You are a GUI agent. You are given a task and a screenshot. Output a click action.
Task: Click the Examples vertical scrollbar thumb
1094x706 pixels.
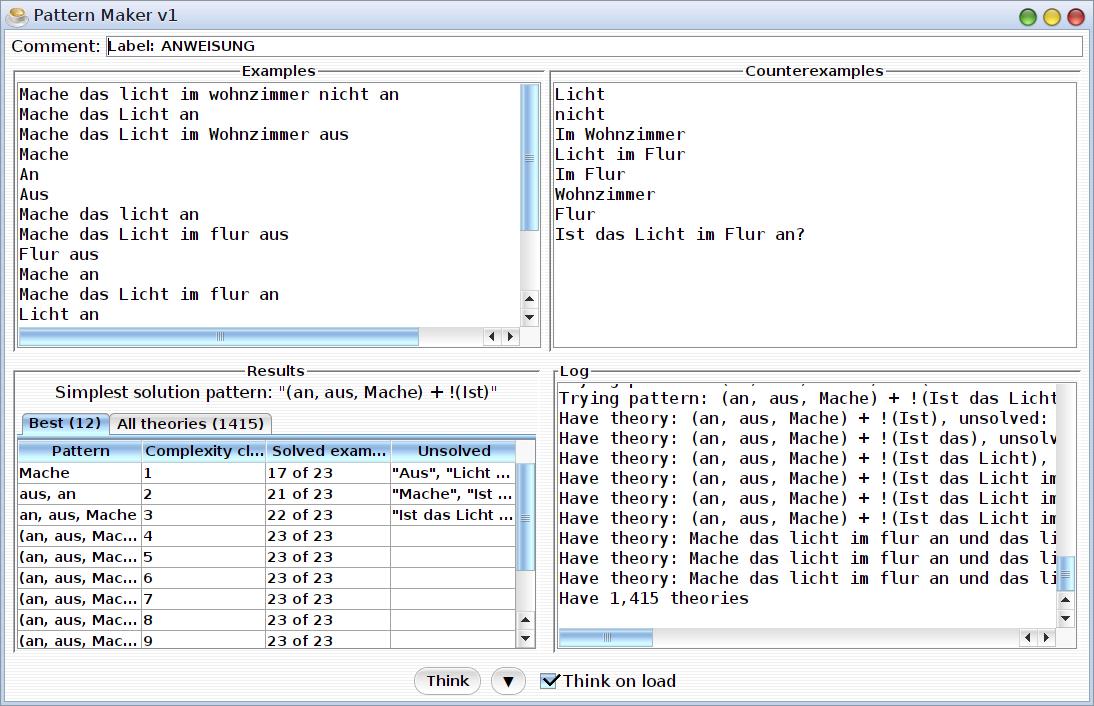point(529,158)
